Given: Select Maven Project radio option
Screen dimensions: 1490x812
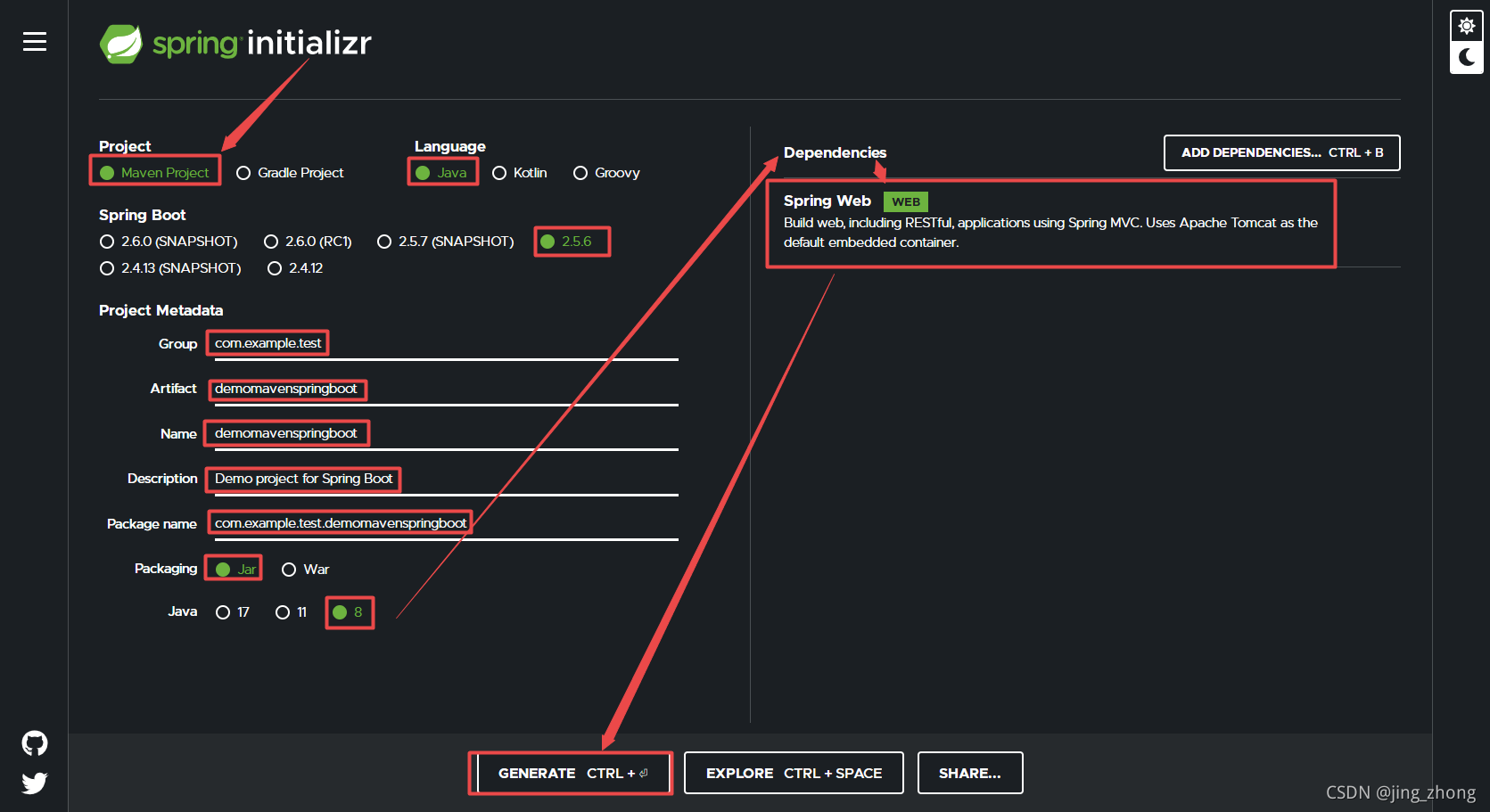Looking at the screenshot, I should point(154,173).
